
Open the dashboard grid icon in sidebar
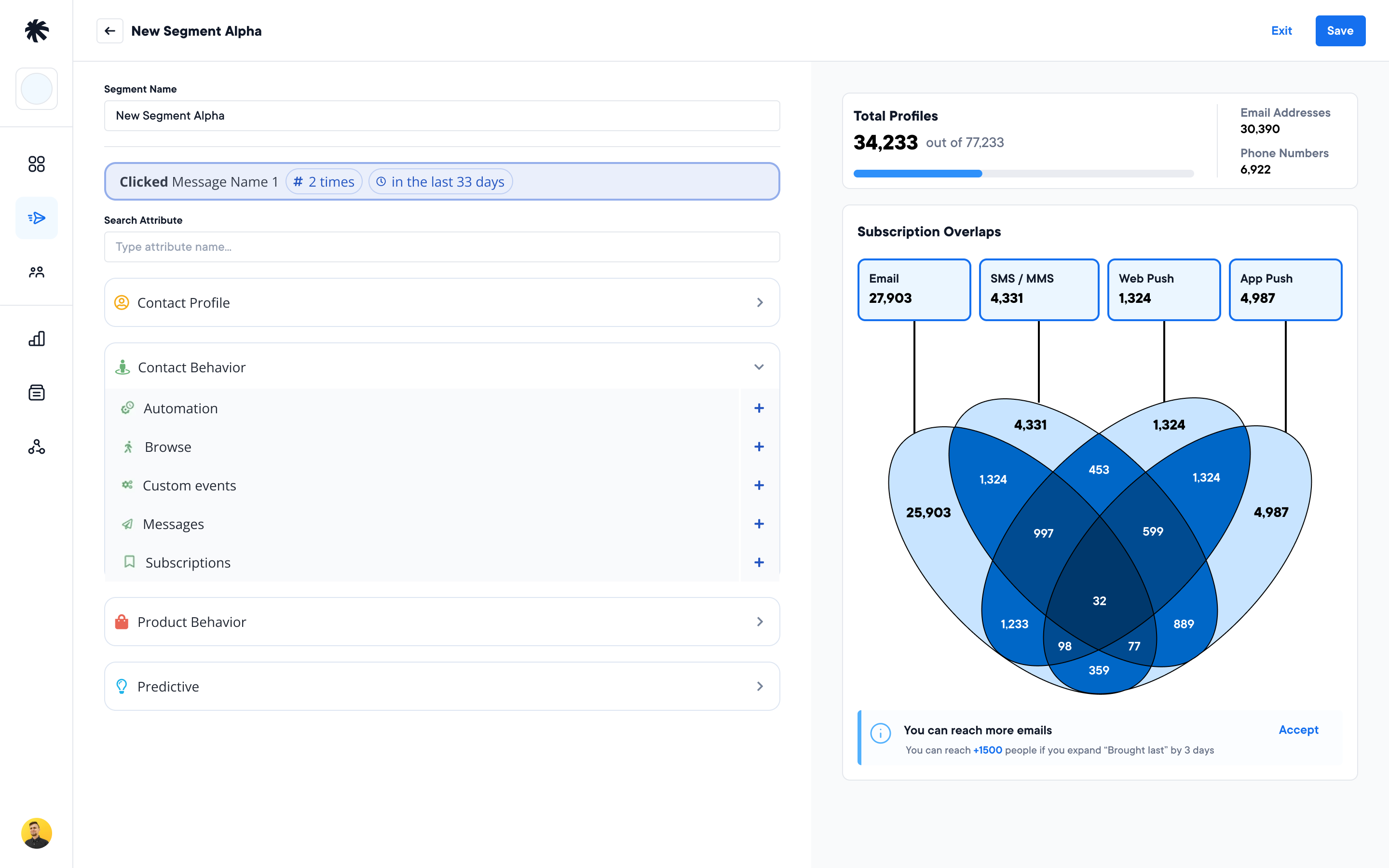(x=37, y=164)
